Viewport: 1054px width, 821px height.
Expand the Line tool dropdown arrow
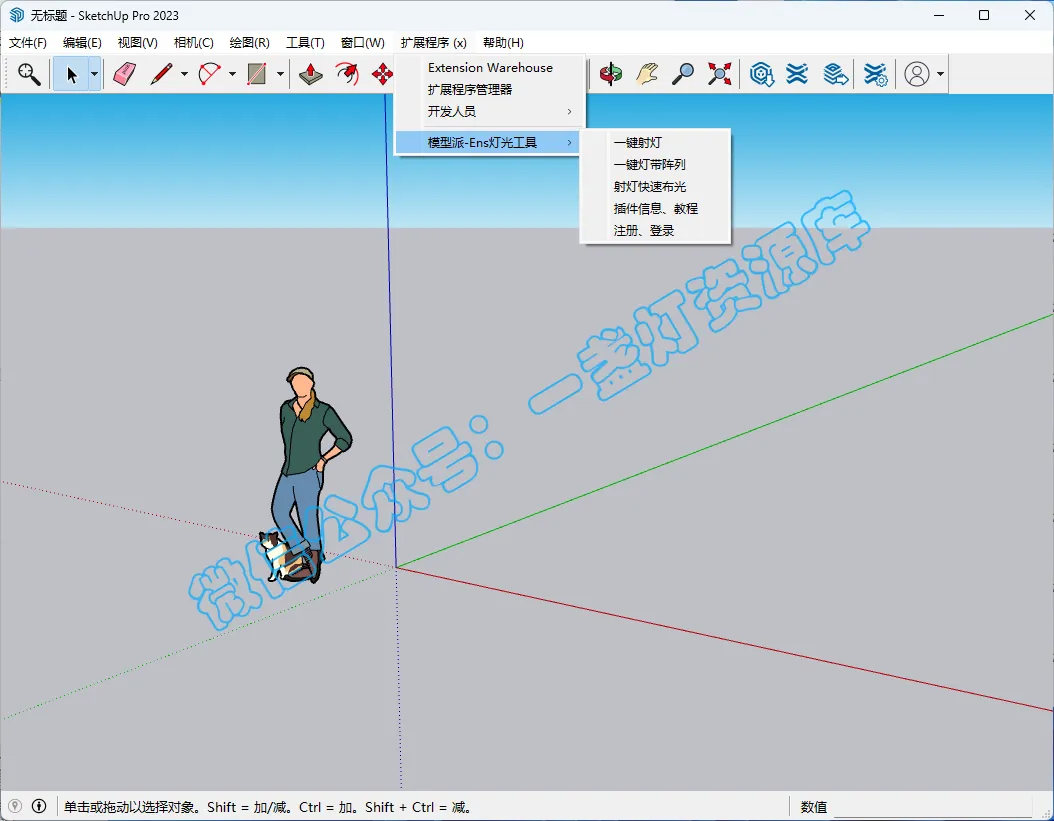tap(184, 74)
